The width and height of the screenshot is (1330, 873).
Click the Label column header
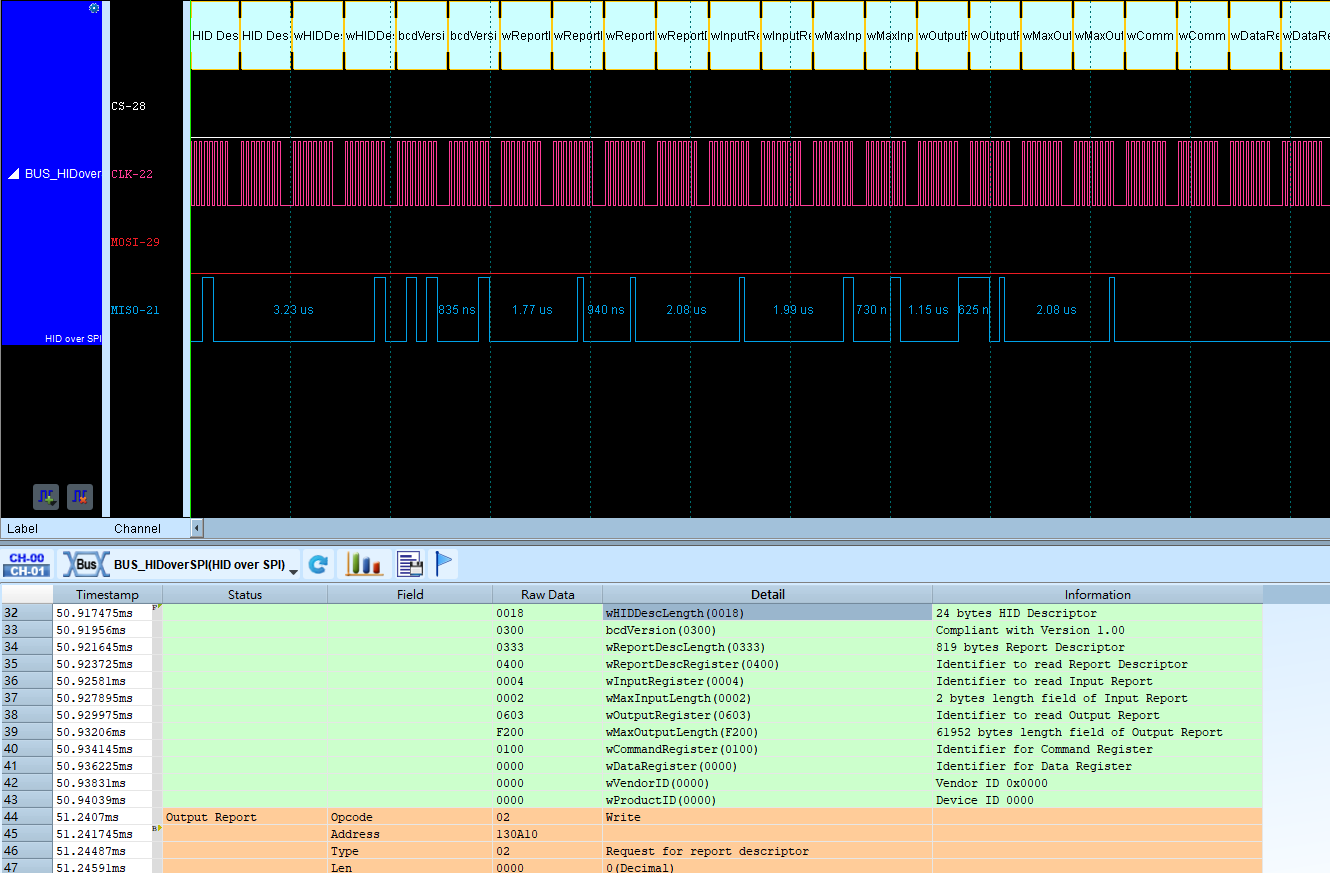click(22, 528)
